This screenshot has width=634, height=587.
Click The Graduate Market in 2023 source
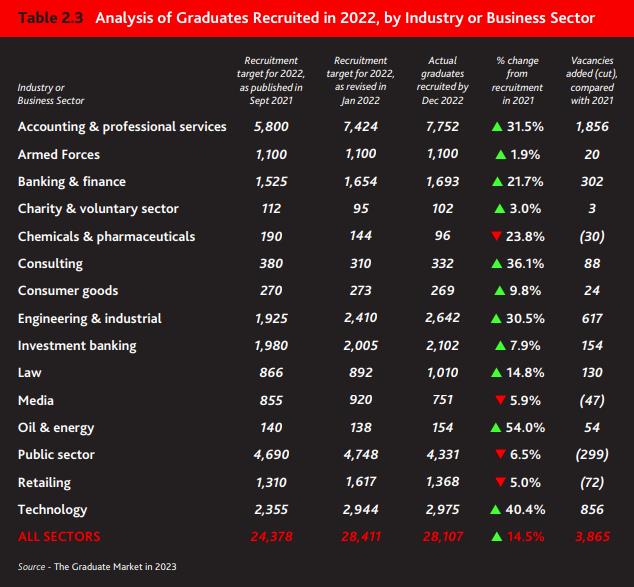tap(115, 567)
